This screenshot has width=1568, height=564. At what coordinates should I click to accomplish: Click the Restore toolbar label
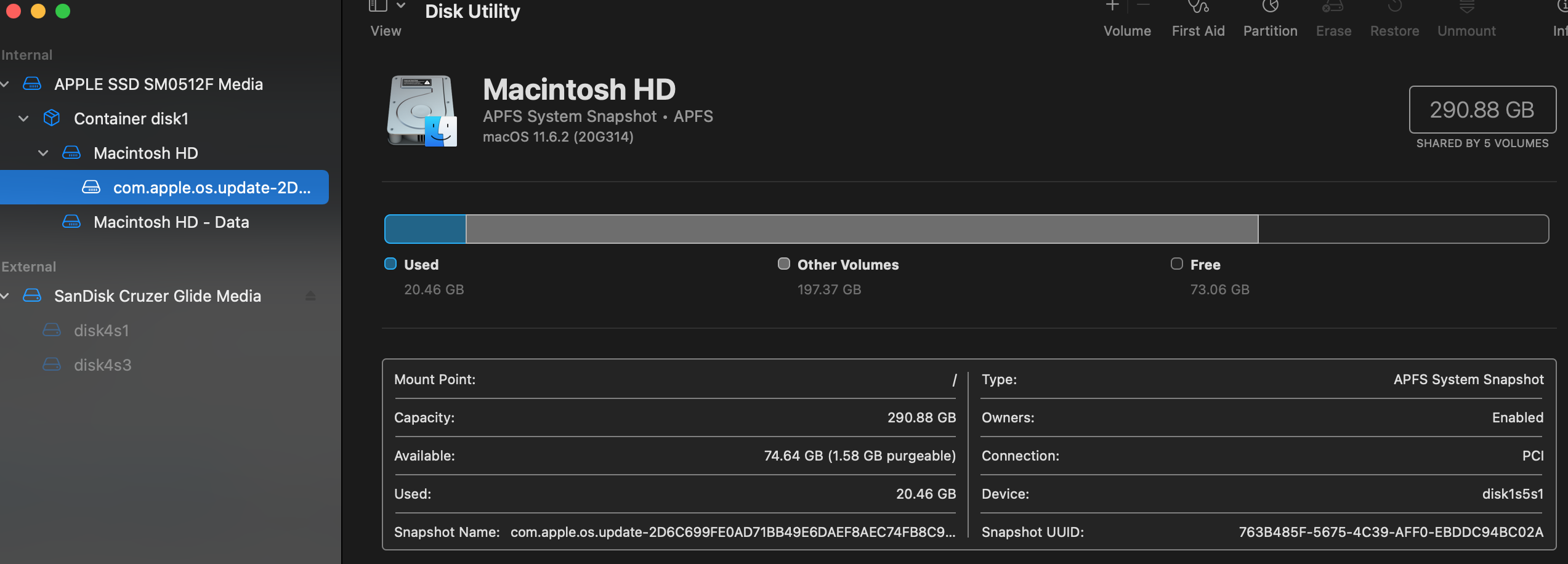[1394, 31]
